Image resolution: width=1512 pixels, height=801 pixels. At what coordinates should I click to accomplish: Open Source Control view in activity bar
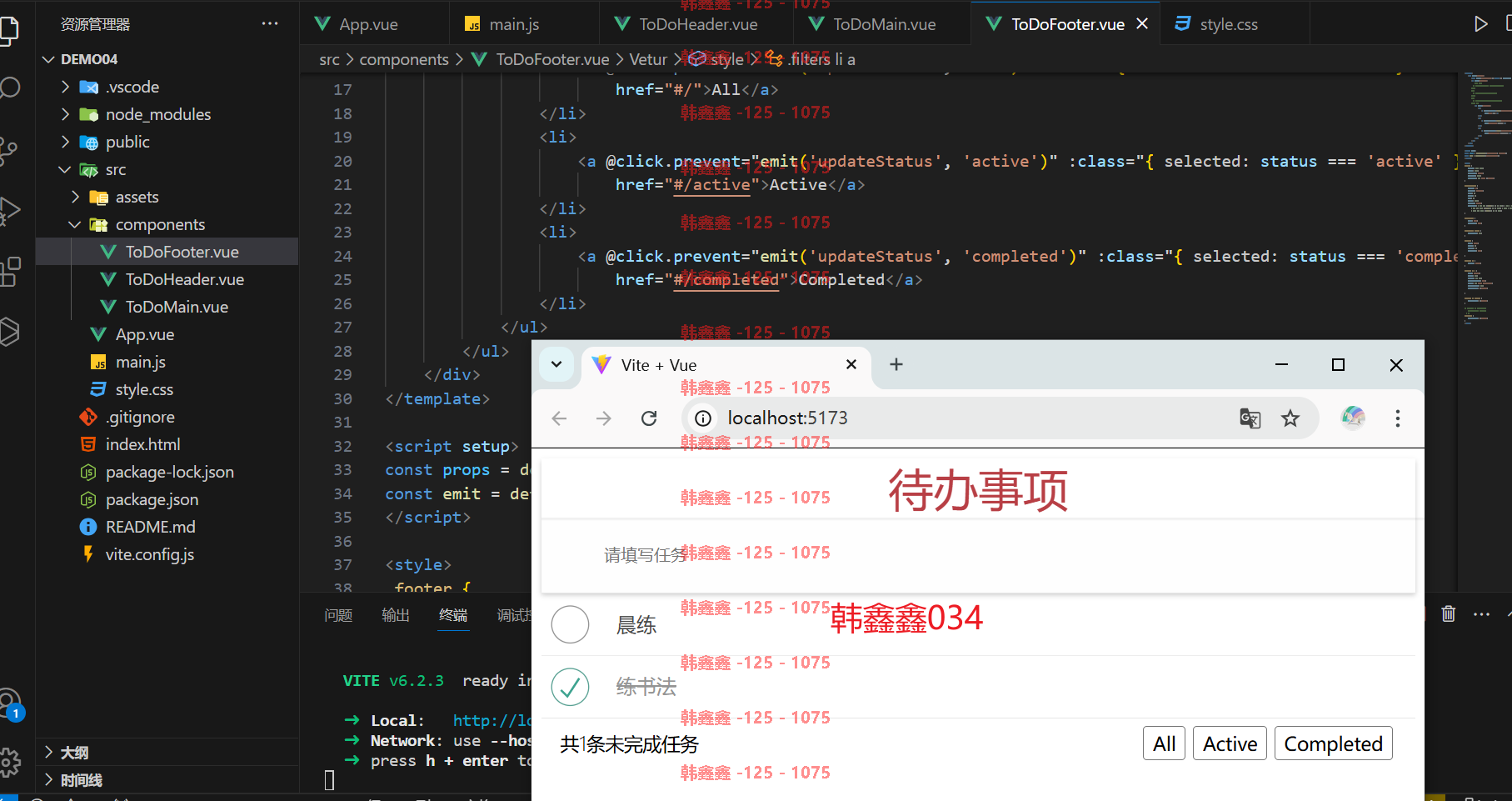[x=8, y=150]
